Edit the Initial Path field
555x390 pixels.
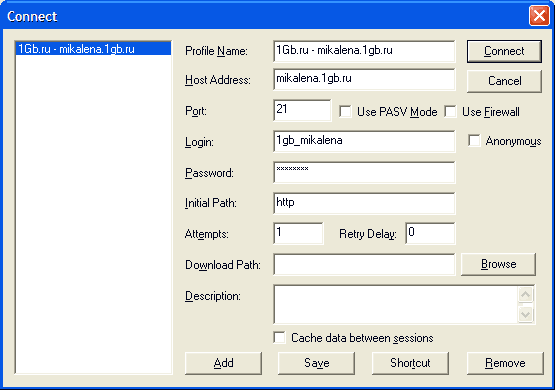coord(364,203)
